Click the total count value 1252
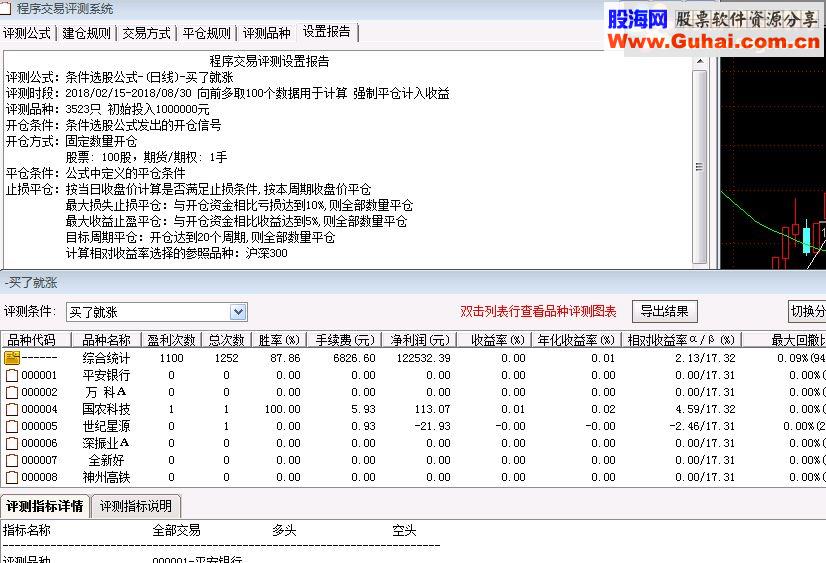826x563 pixels. pyautogui.click(x=227, y=358)
